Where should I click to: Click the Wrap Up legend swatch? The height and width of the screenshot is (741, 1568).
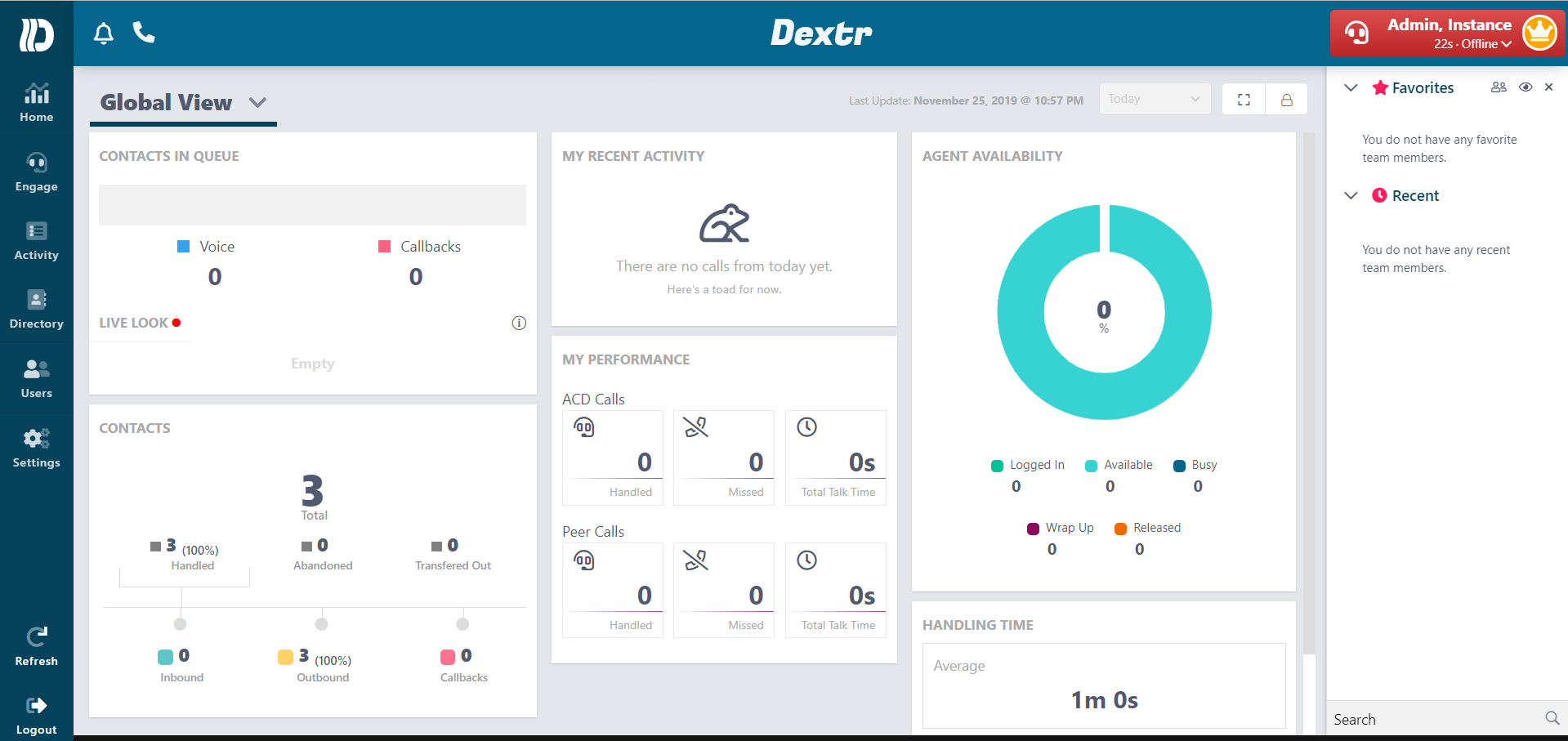[x=1033, y=529]
